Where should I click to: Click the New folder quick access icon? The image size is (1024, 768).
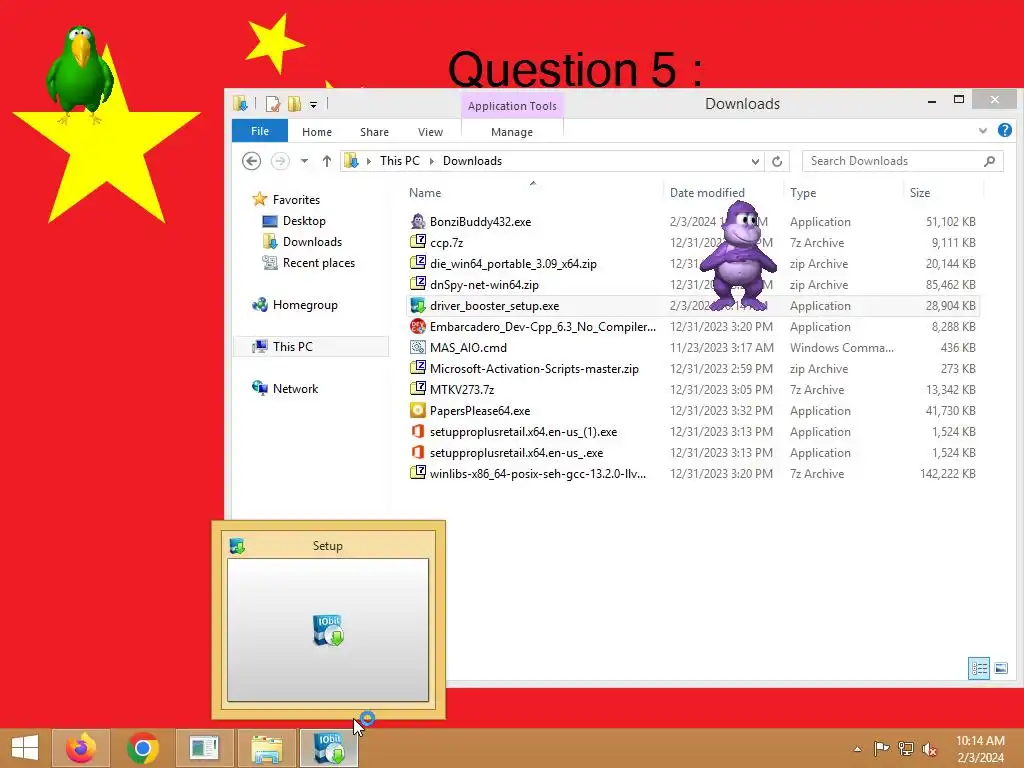coord(295,104)
